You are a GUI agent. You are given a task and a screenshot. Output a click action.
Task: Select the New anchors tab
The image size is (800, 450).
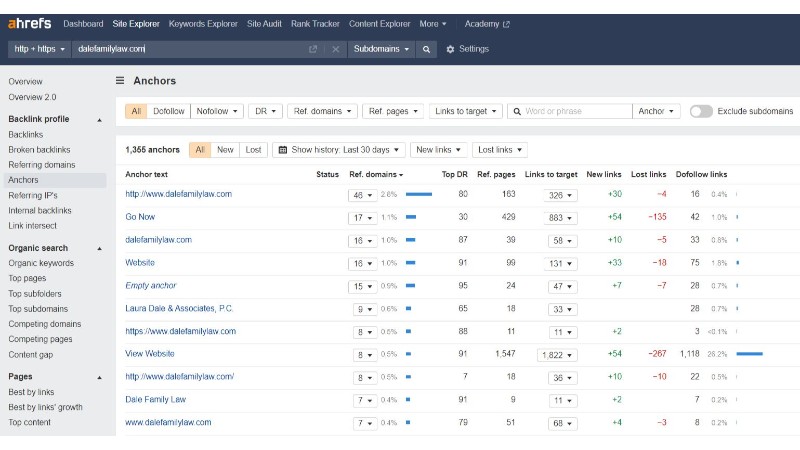click(x=225, y=150)
